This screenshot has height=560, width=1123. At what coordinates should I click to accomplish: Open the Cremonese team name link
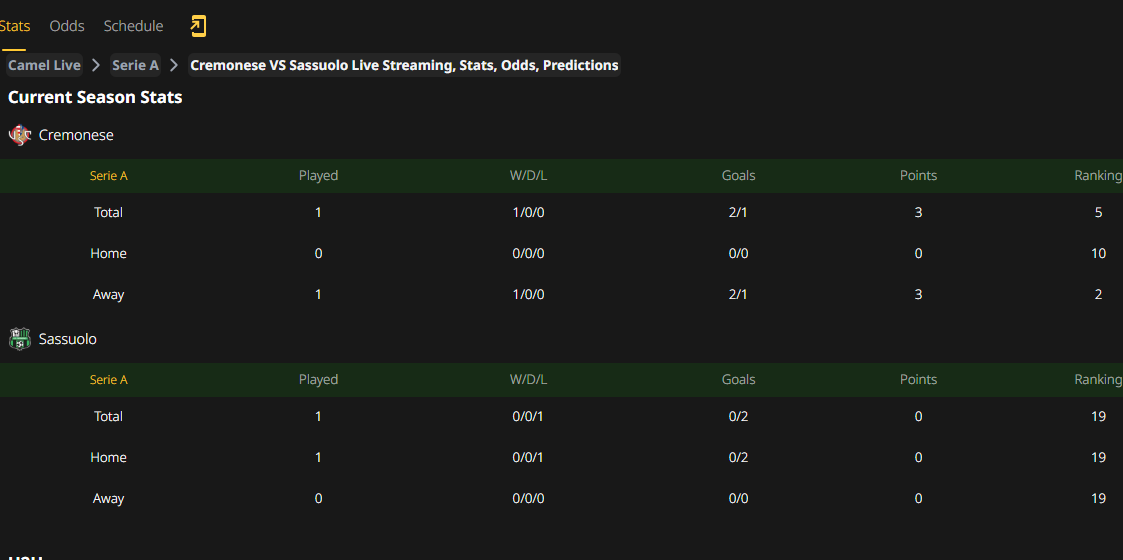pos(76,135)
